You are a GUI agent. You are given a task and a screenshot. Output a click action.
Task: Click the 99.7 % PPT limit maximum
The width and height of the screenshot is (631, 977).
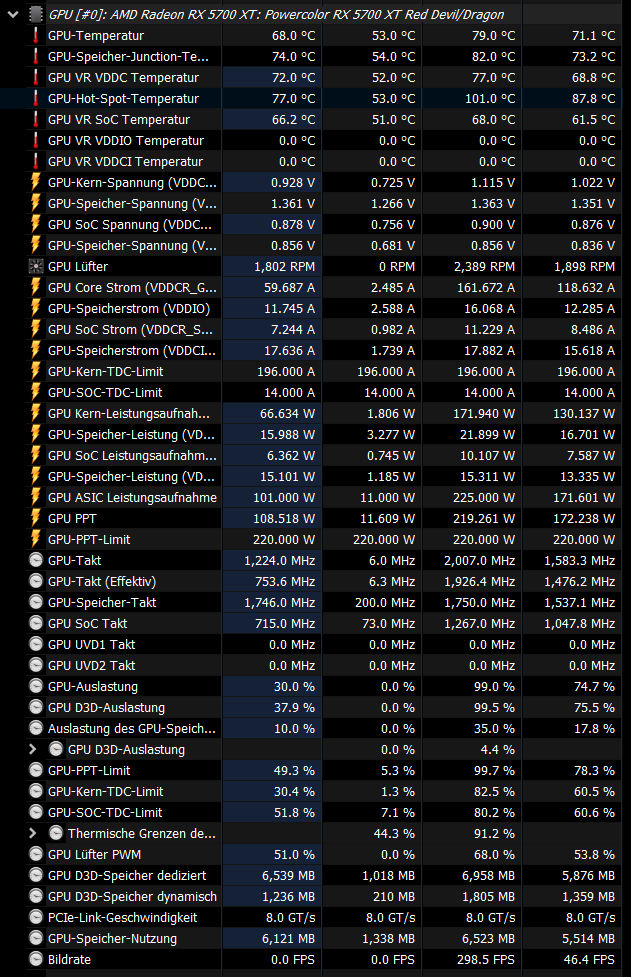point(495,771)
